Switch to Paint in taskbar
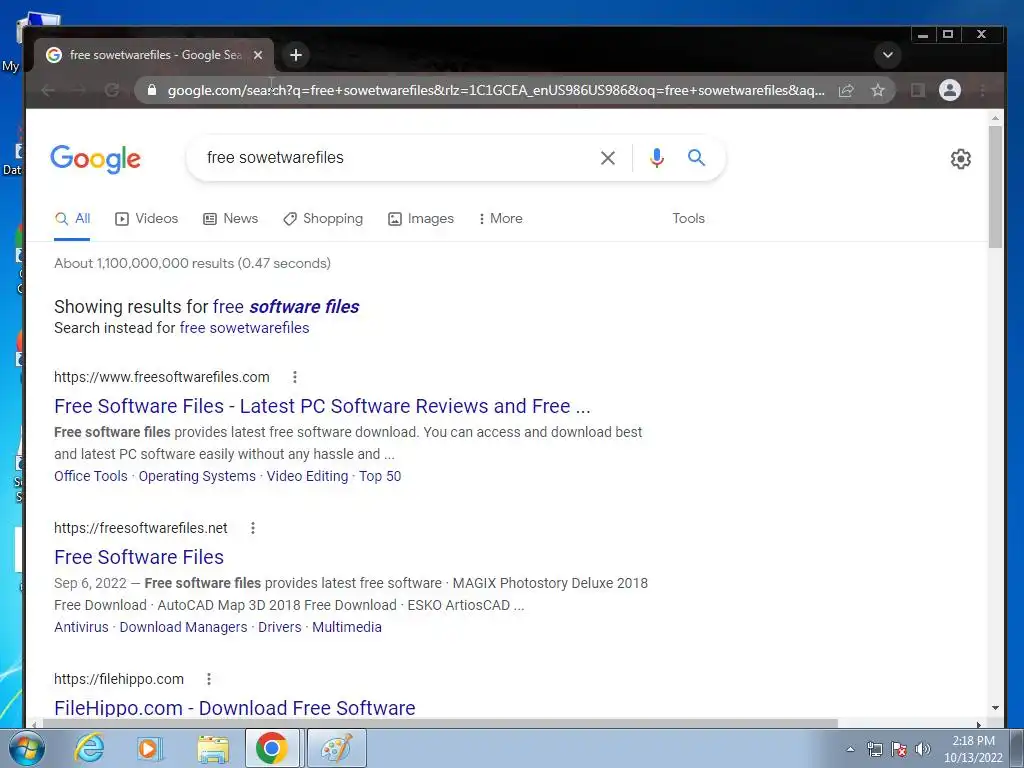Viewport: 1024px width, 768px height. pos(337,748)
